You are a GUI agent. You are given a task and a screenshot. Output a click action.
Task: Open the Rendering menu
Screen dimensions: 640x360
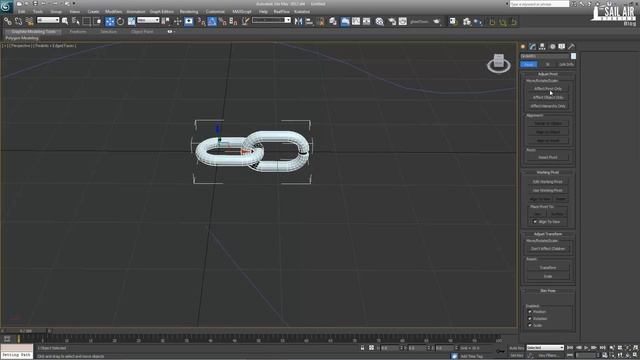[189, 11]
